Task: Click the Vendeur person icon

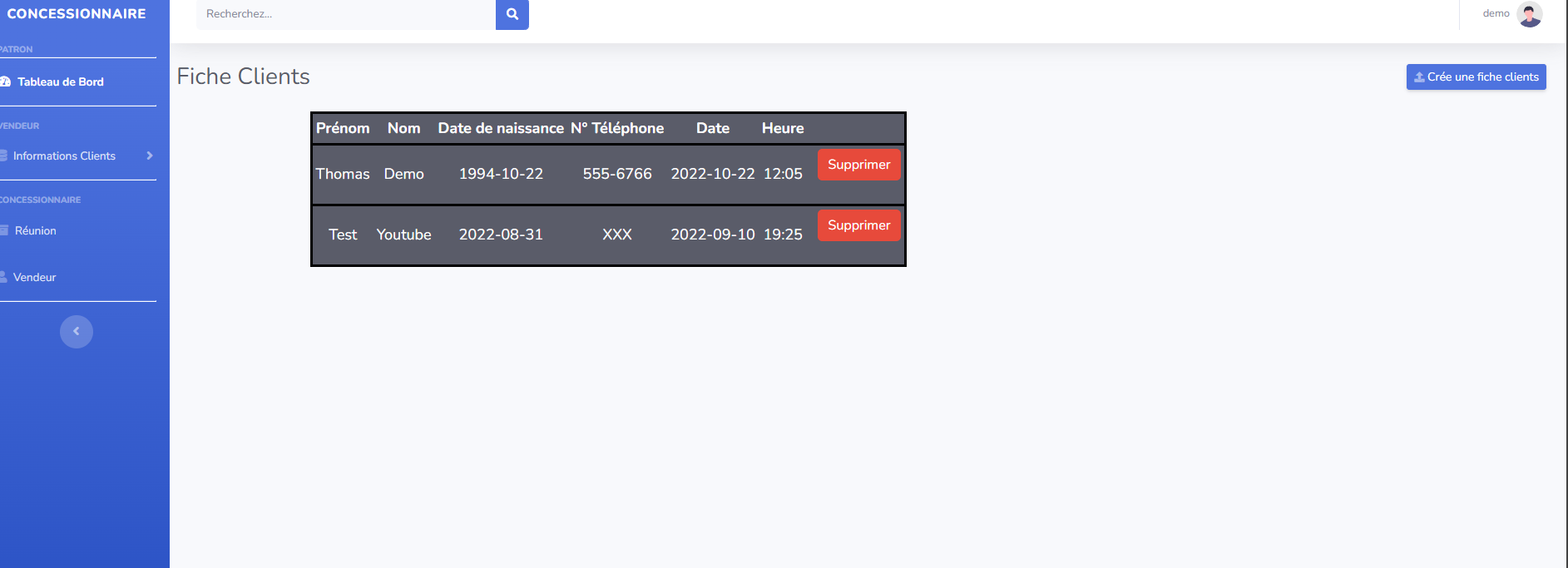Action: [3, 277]
